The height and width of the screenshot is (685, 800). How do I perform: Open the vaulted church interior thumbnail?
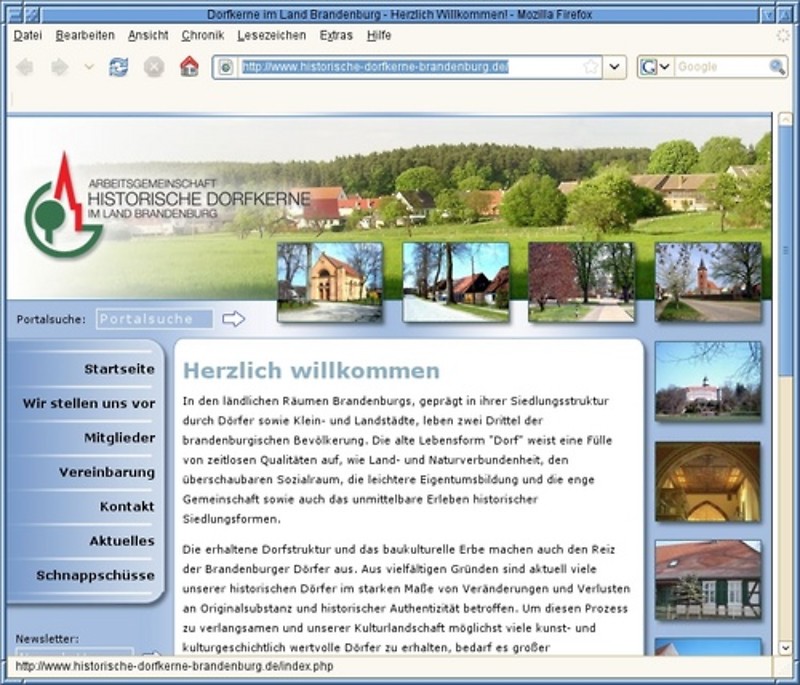click(708, 482)
